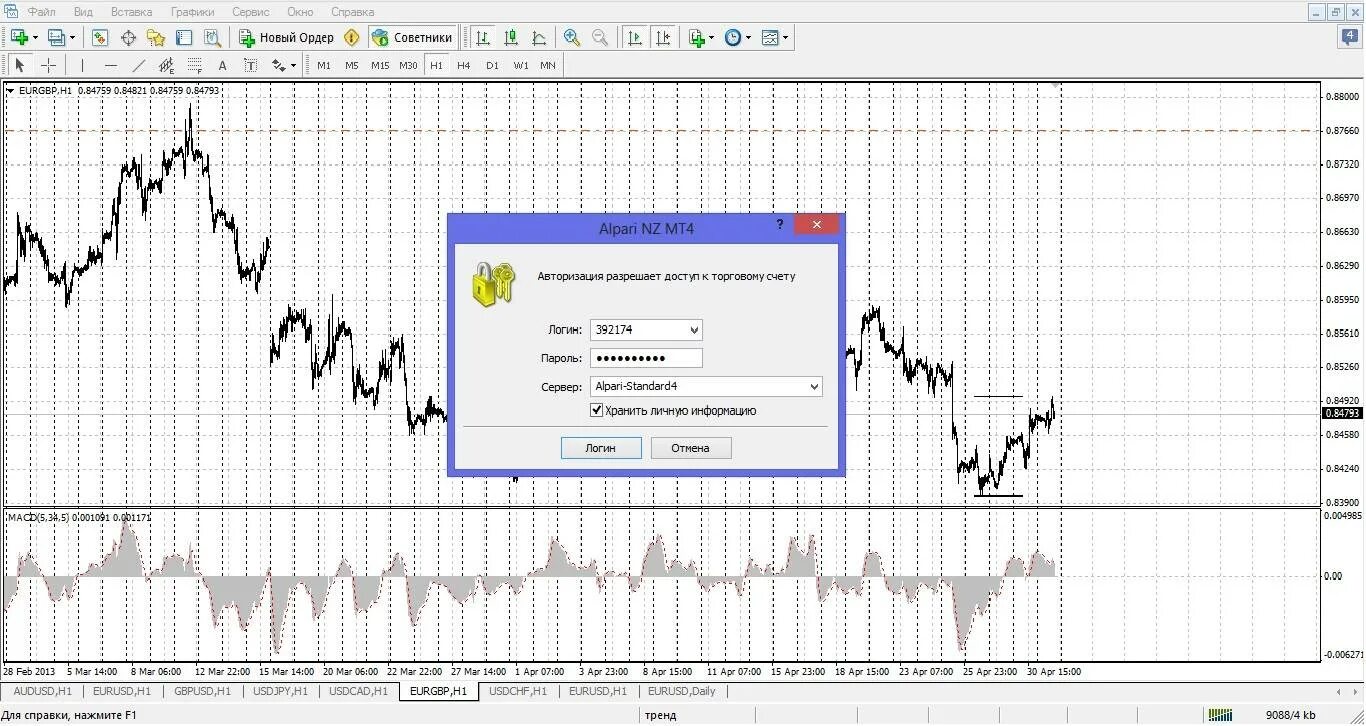Switch to line chart type
The image size is (1366, 726).
pos(539,37)
